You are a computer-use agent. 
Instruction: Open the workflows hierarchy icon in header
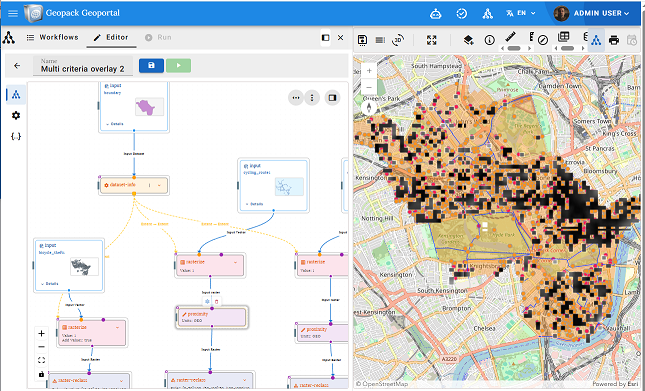point(487,14)
